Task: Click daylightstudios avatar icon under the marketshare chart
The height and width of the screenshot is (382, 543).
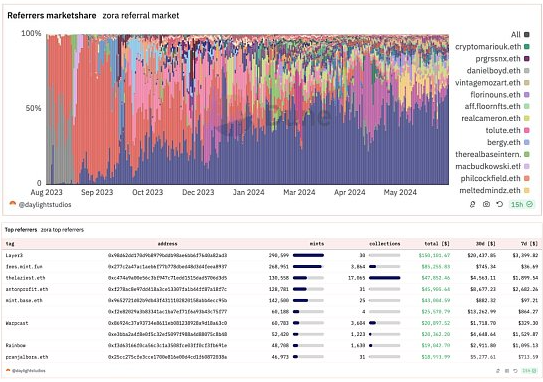Action: pyautogui.click(x=12, y=204)
